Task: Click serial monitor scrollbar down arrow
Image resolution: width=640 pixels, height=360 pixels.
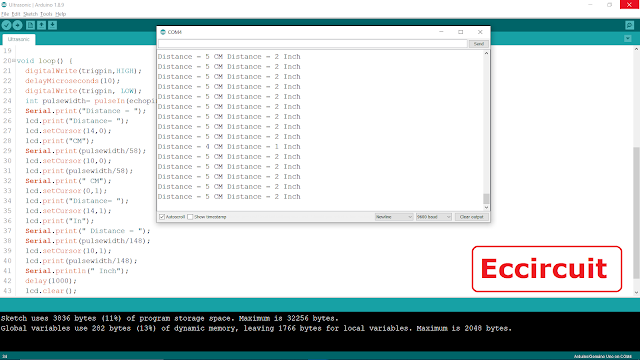Action: tap(486, 208)
